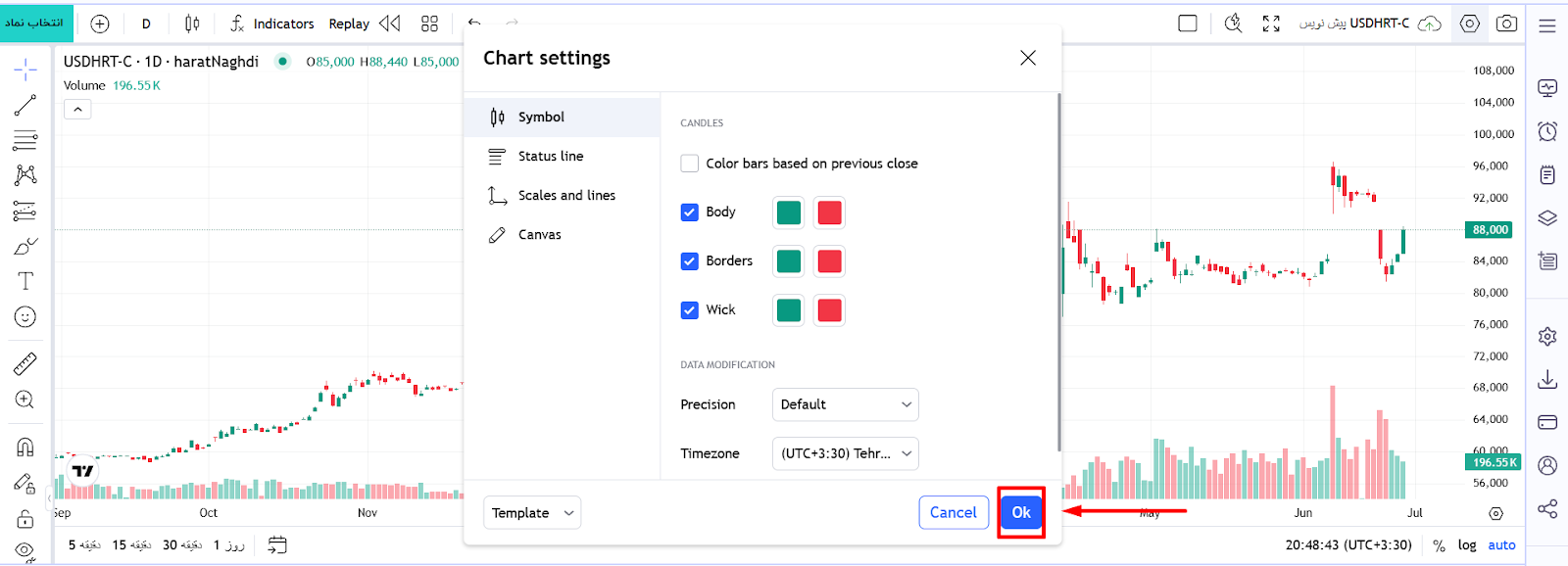Toggle percent scale mode
1568x566 pixels.
[x=1439, y=545]
